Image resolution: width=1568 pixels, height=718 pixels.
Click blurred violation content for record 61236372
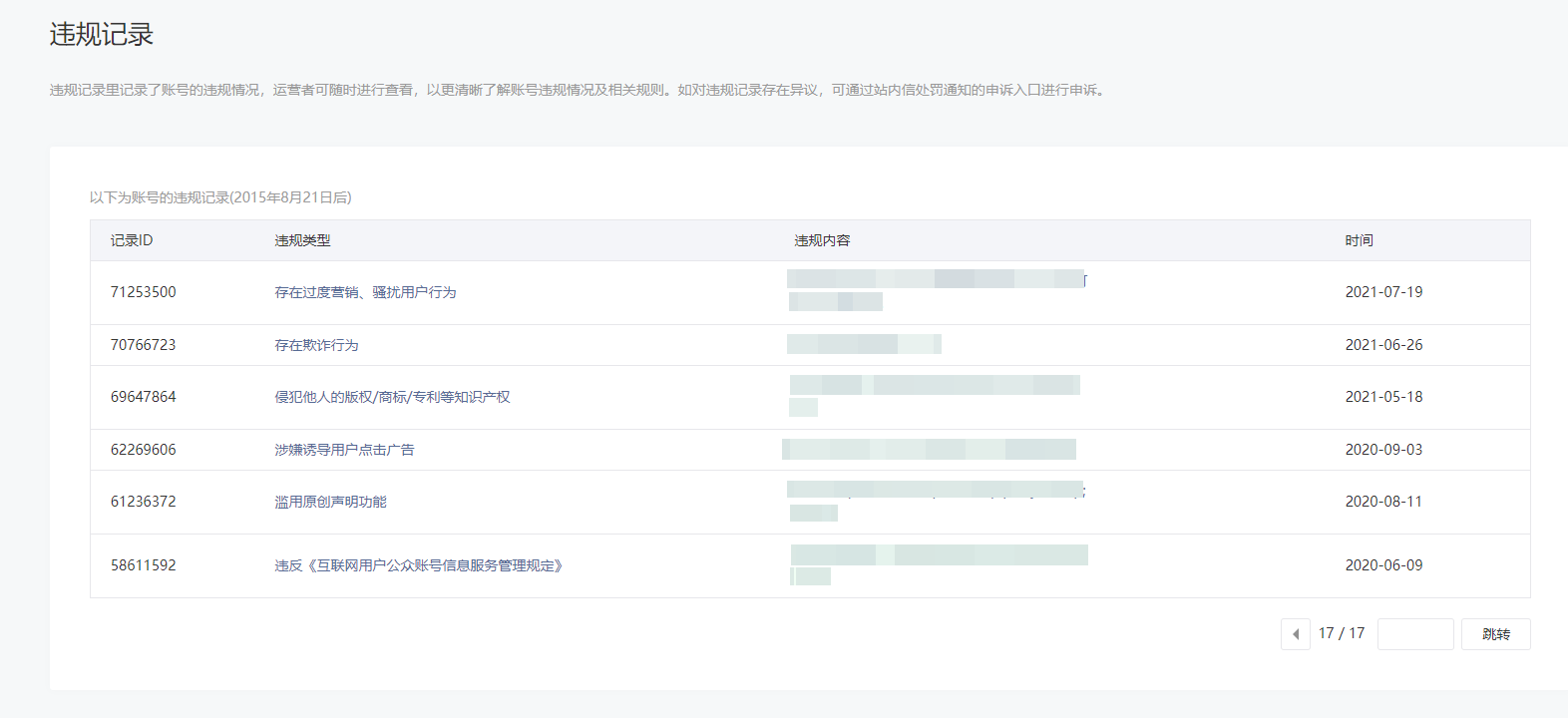click(934, 491)
